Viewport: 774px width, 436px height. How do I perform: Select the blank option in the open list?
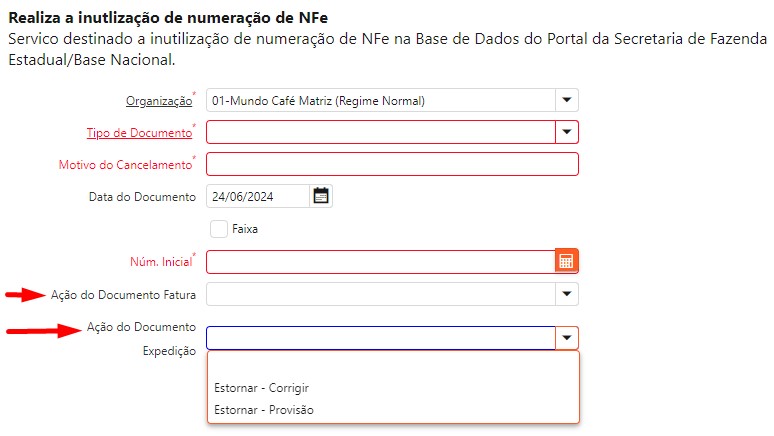[392, 365]
